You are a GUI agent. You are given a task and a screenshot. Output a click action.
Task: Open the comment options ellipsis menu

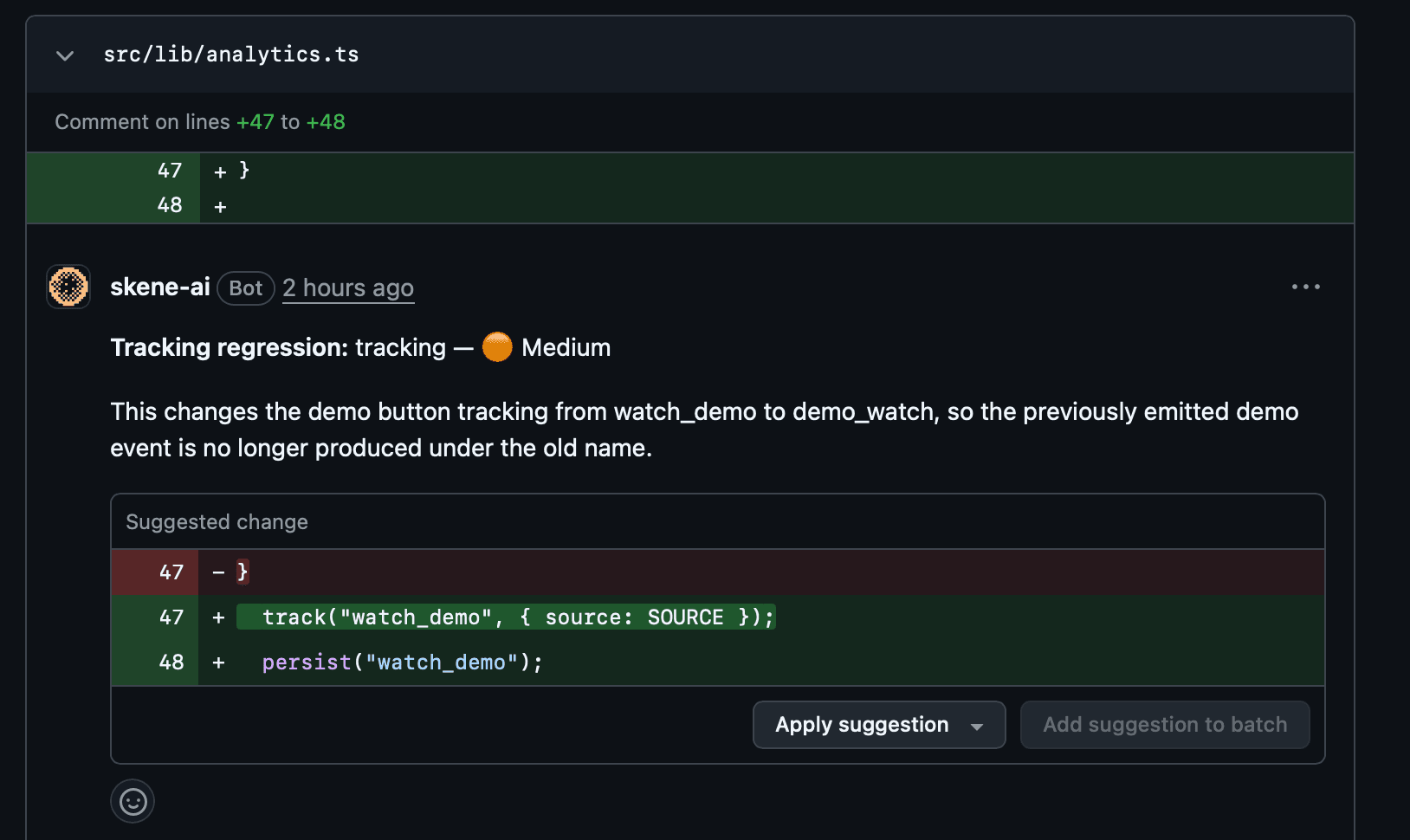pyautogui.click(x=1305, y=287)
